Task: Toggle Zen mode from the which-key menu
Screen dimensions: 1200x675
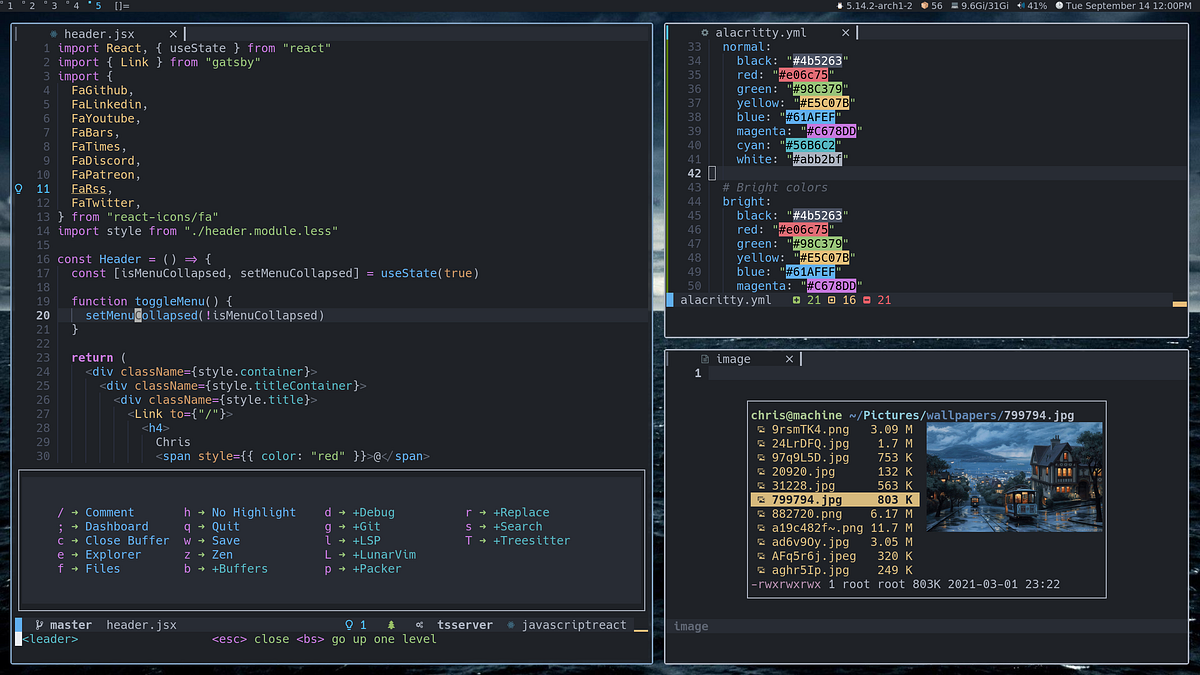Action: coord(221,554)
